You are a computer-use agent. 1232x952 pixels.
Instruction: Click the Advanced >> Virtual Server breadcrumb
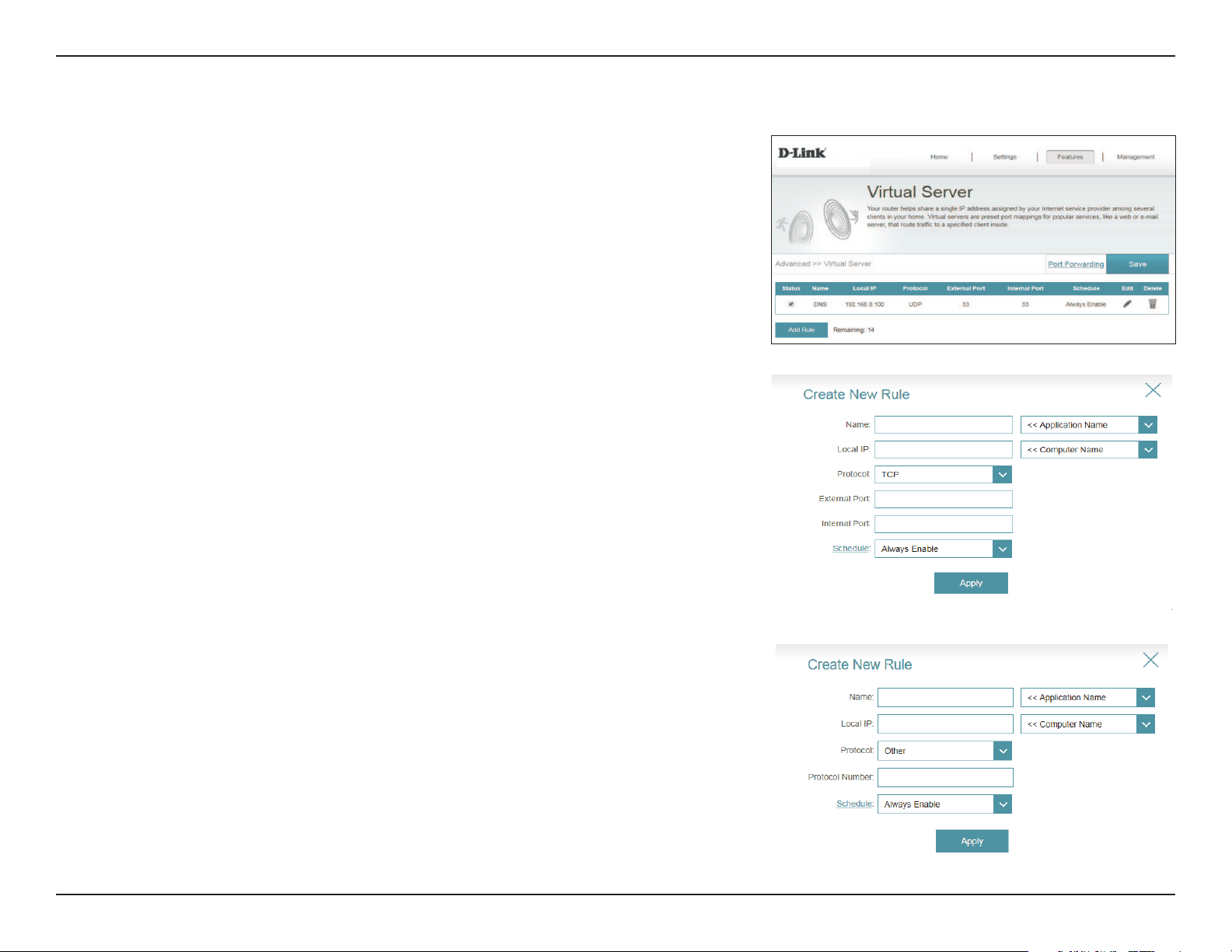[x=823, y=263]
